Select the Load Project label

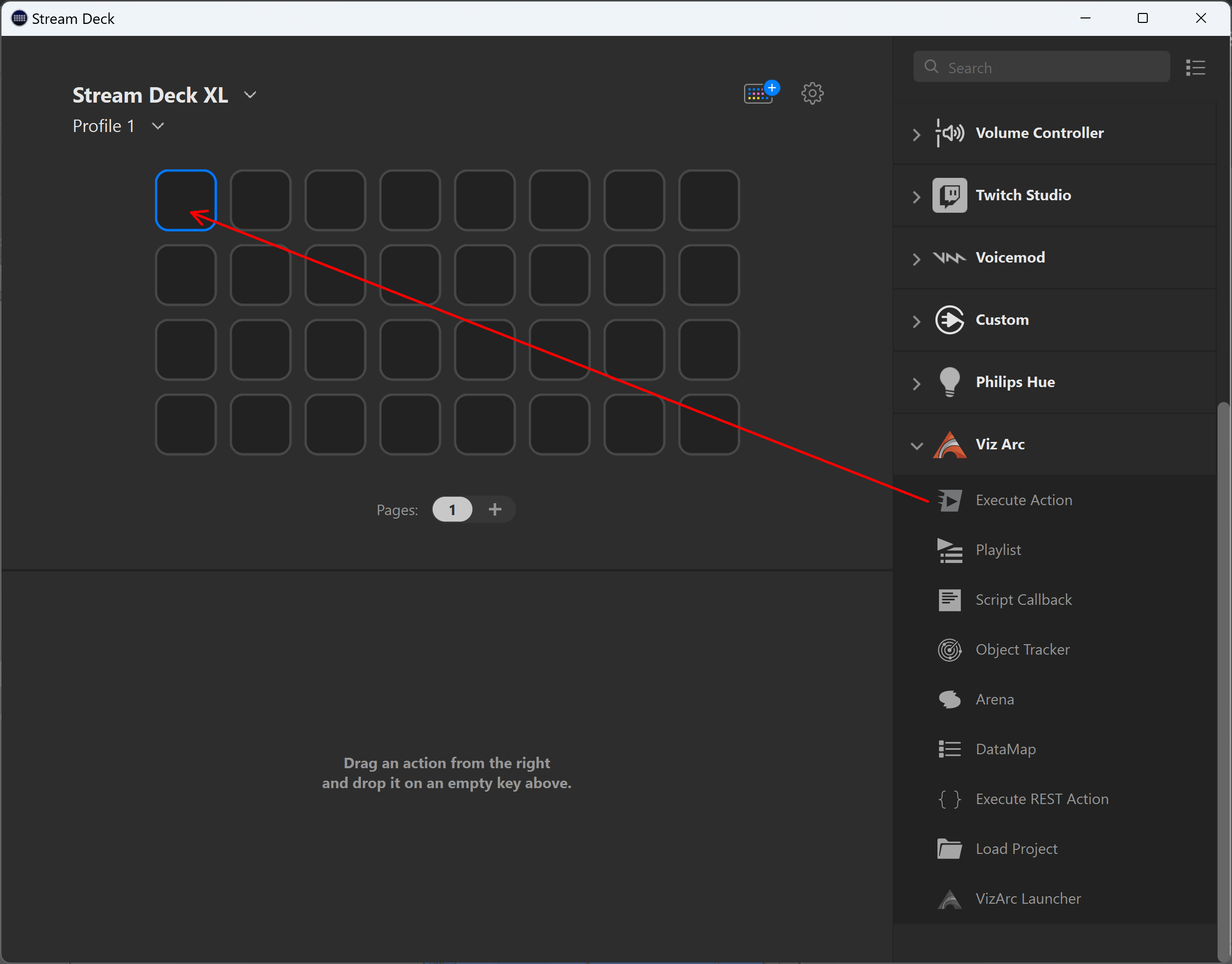(1016, 849)
